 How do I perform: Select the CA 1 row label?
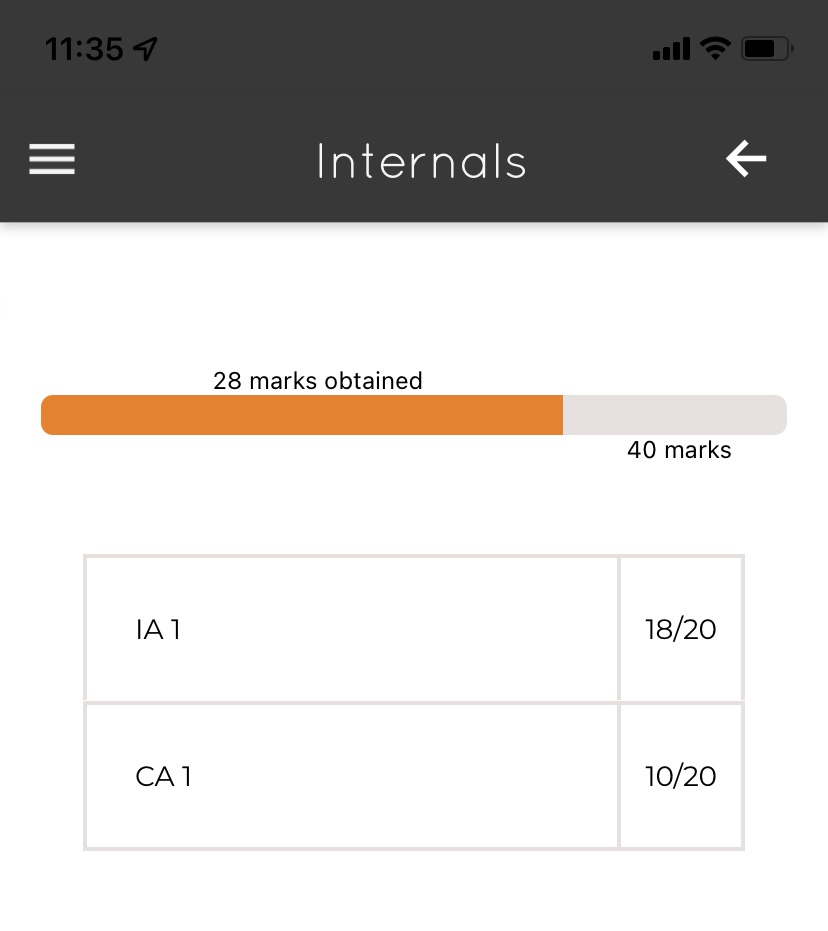(x=163, y=777)
